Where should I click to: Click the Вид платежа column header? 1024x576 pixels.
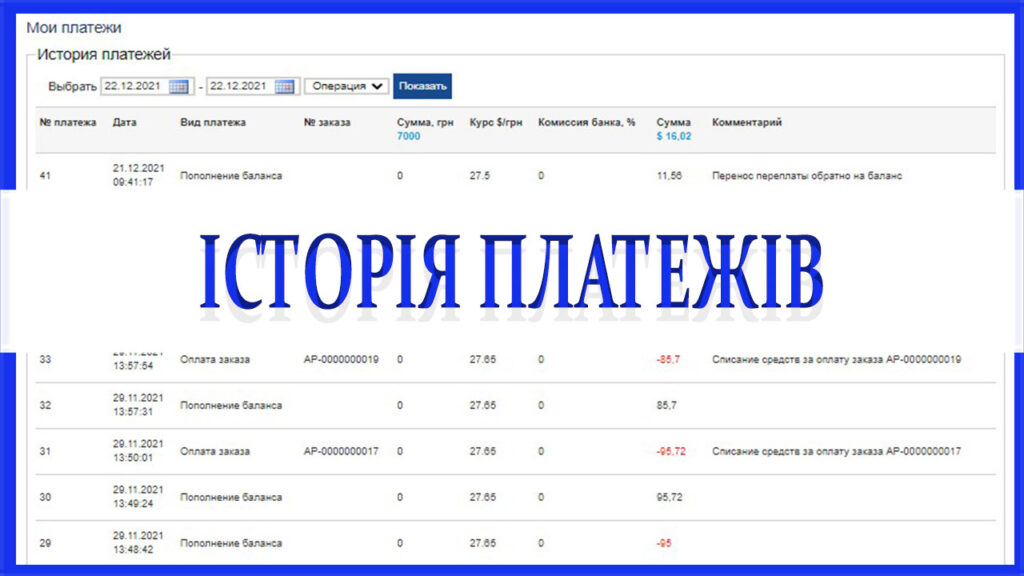tap(213, 123)
